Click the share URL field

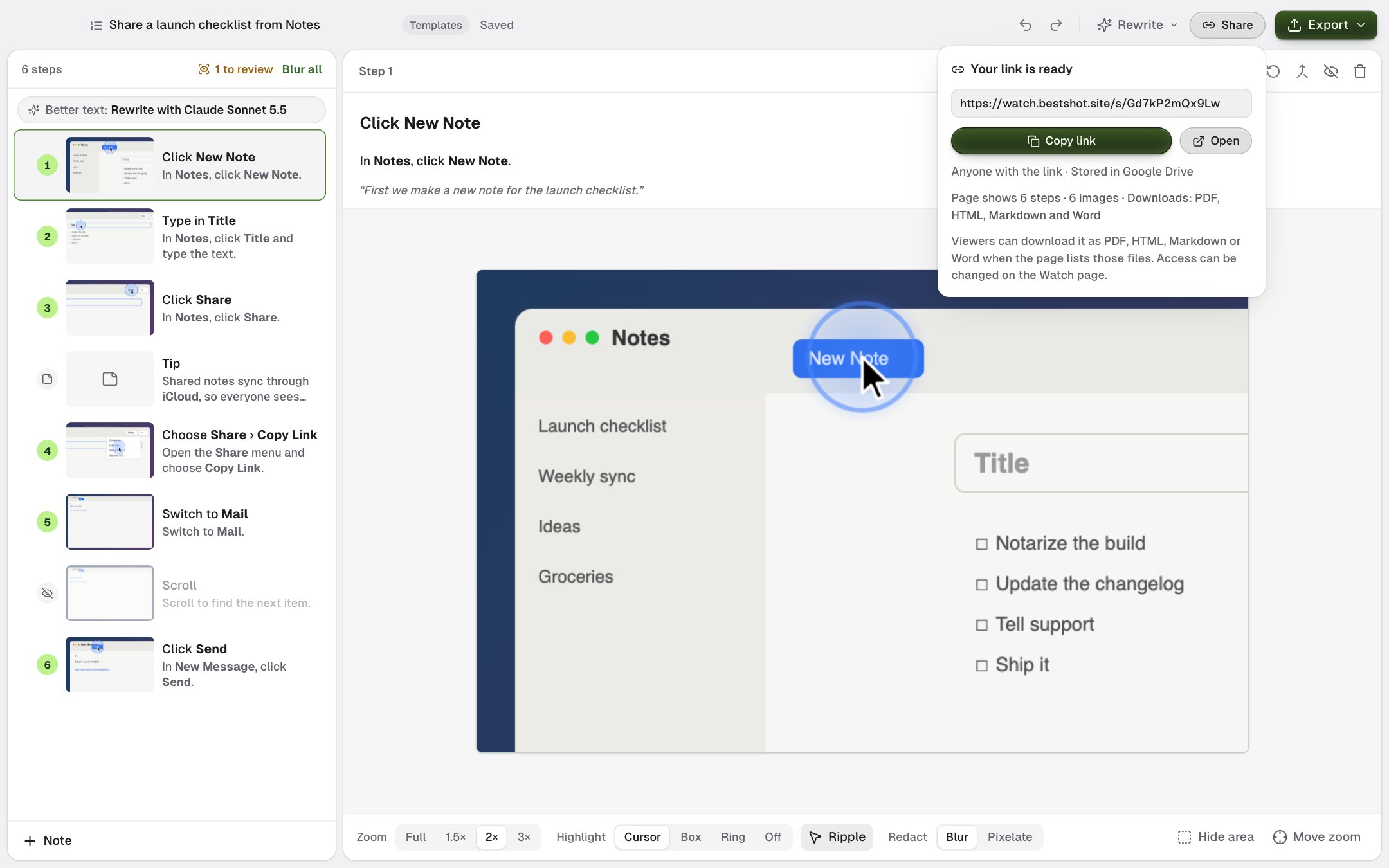click(1101, 103)
